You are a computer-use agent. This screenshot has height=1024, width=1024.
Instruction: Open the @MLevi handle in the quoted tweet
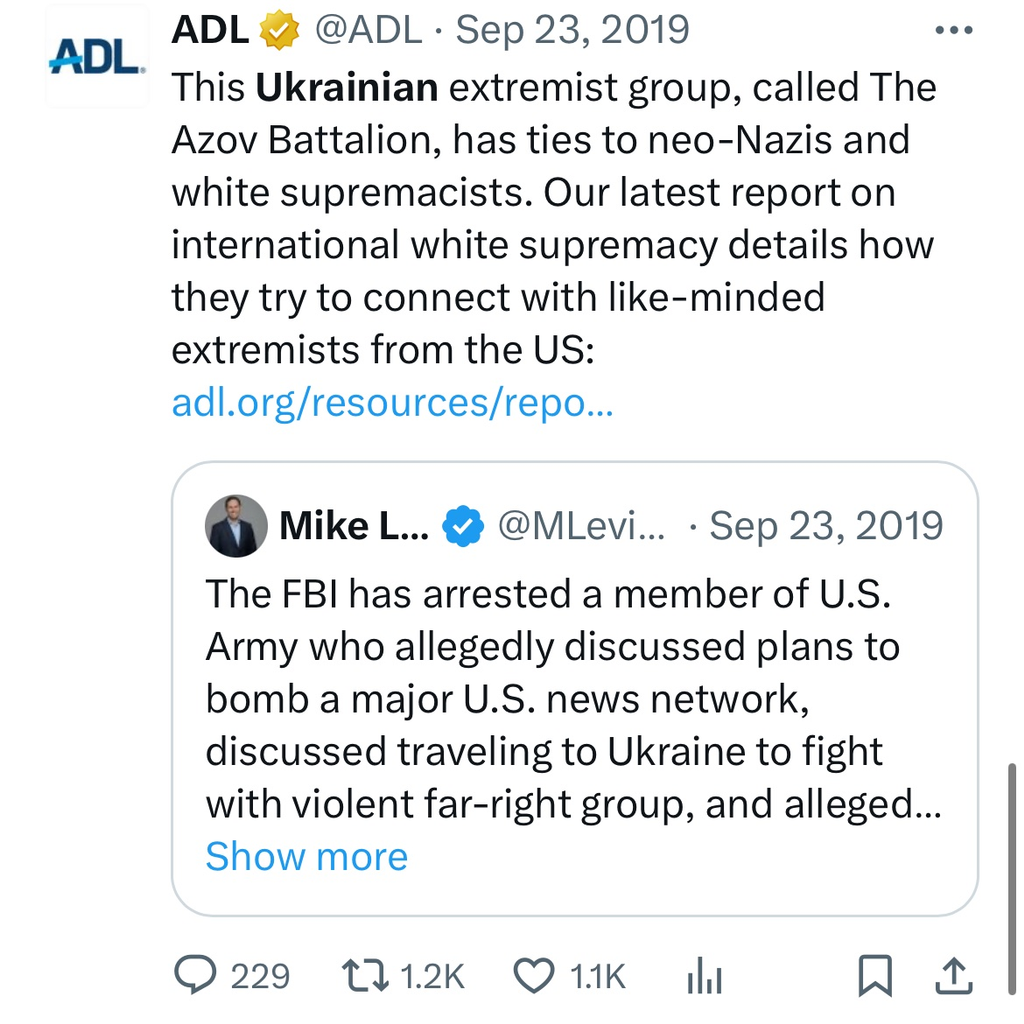pos(582,526)
